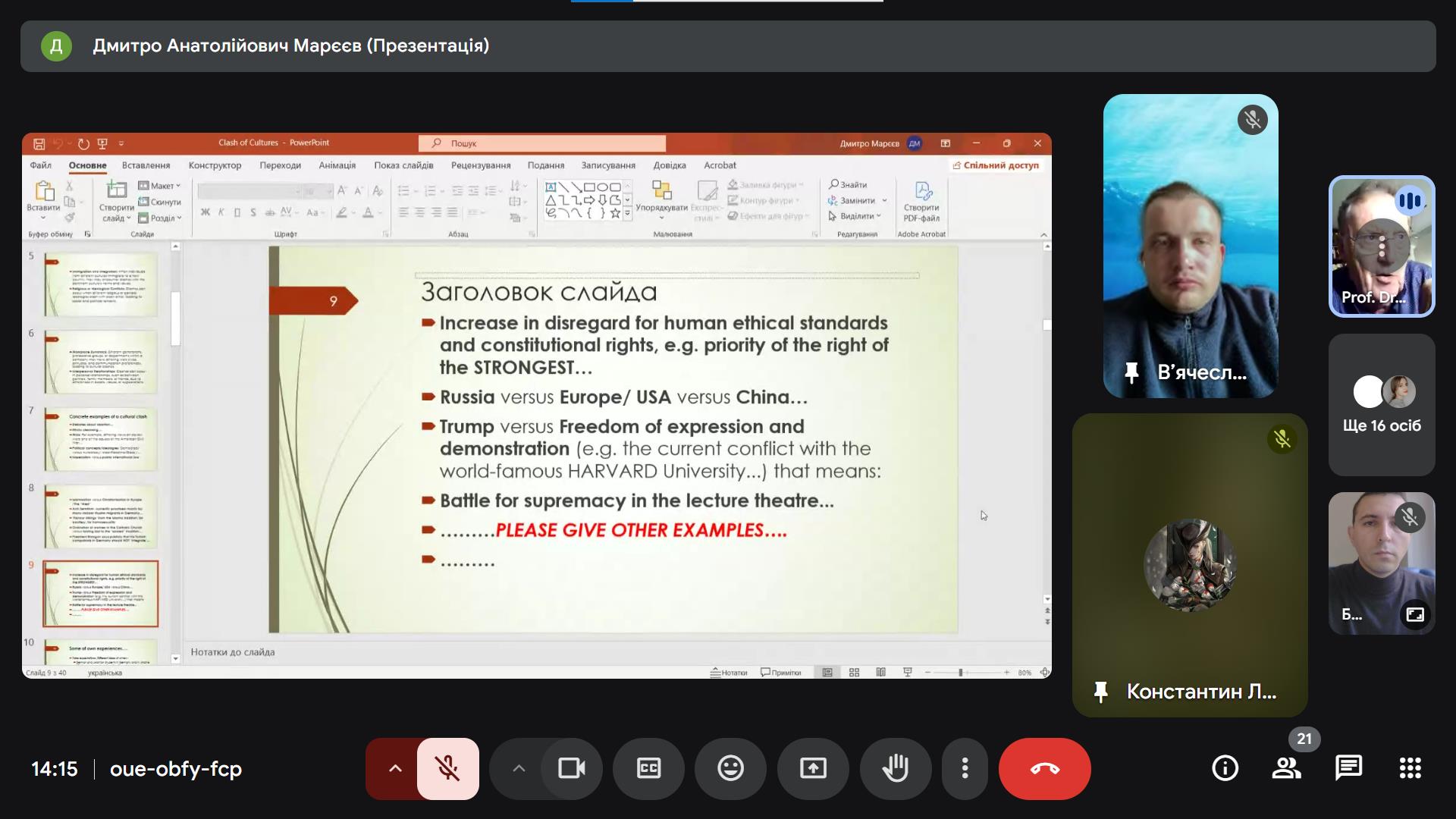The height and width of the screenshot is (819, 1456).
Task: Click the Redo icon in PowerPoint quick access
Action: [83, 143]
